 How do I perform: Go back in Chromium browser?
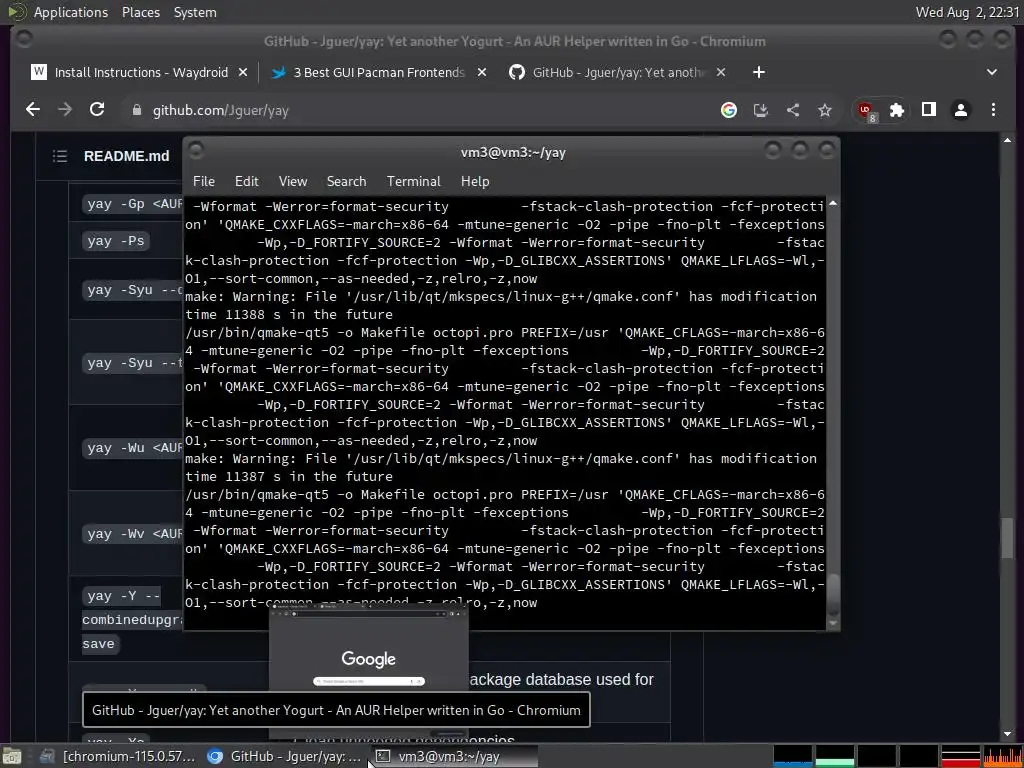click(x=33, y=110)
